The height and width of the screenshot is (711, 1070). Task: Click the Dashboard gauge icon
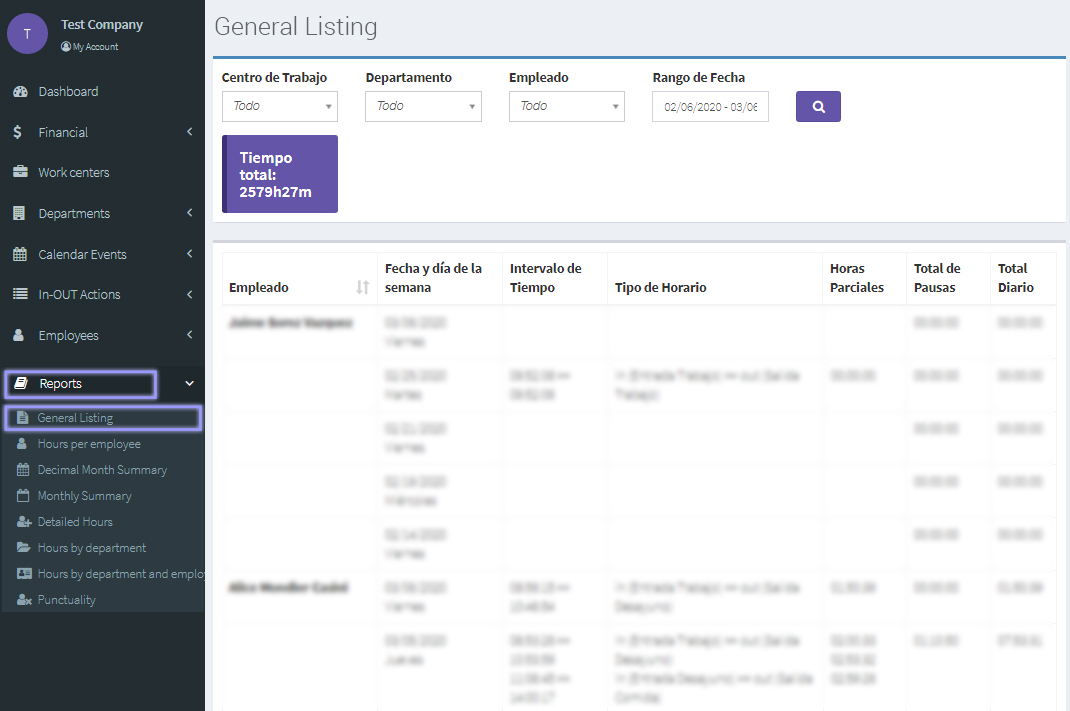pyautogui.click(x=20, y=92)
